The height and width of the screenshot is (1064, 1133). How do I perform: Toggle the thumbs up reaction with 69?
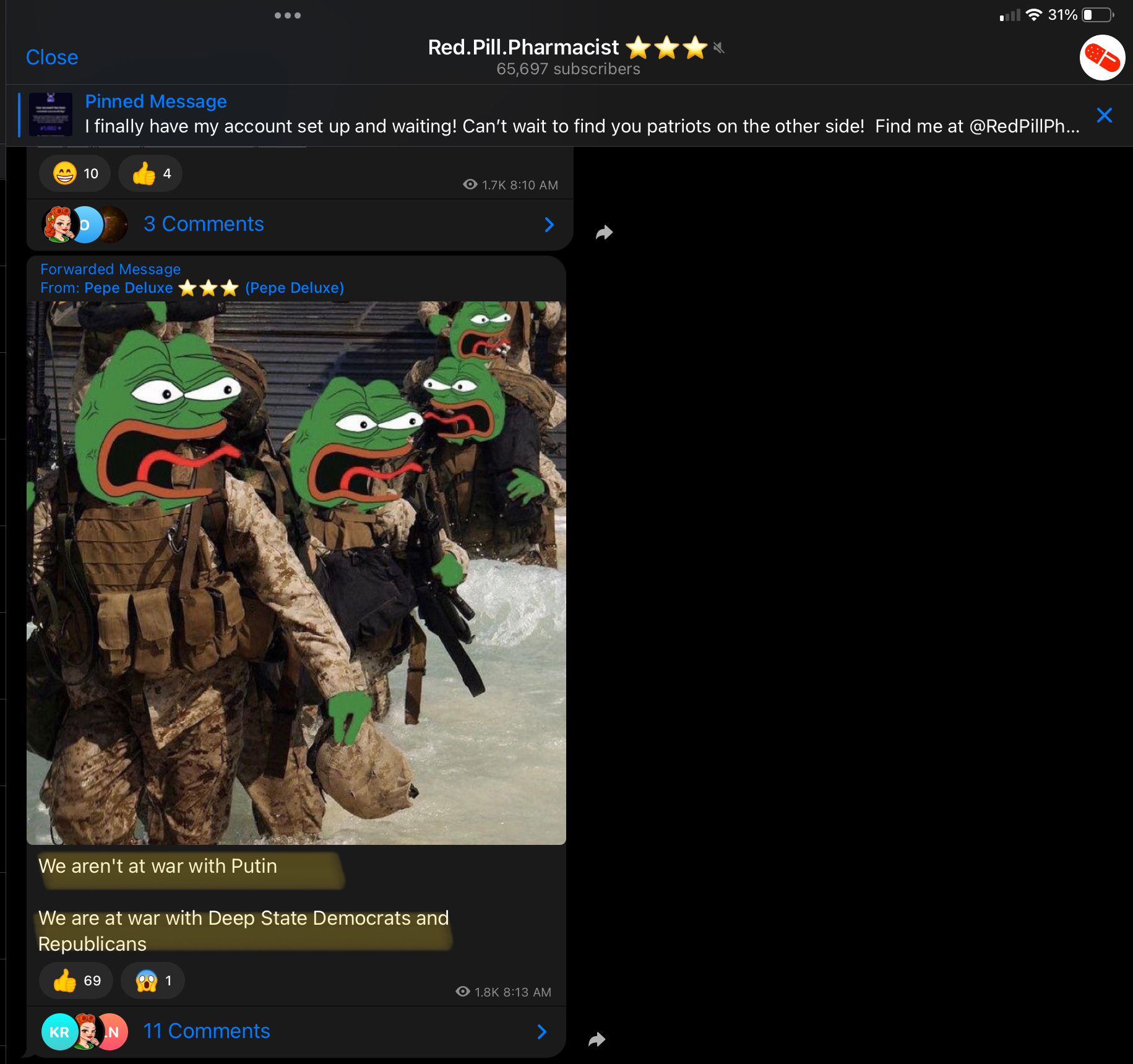(76, 980)
